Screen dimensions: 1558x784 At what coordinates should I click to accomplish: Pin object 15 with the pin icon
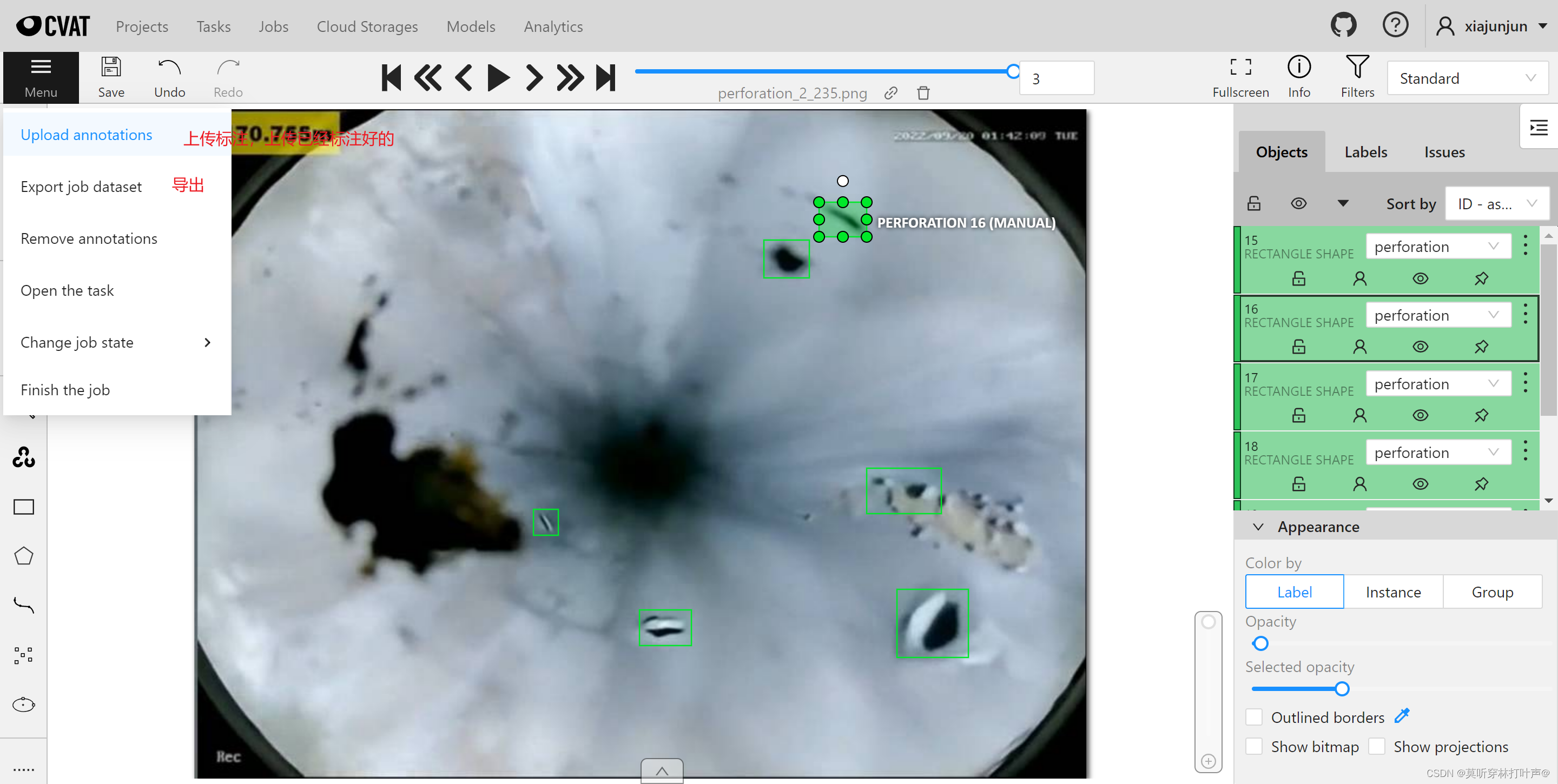1481,278
